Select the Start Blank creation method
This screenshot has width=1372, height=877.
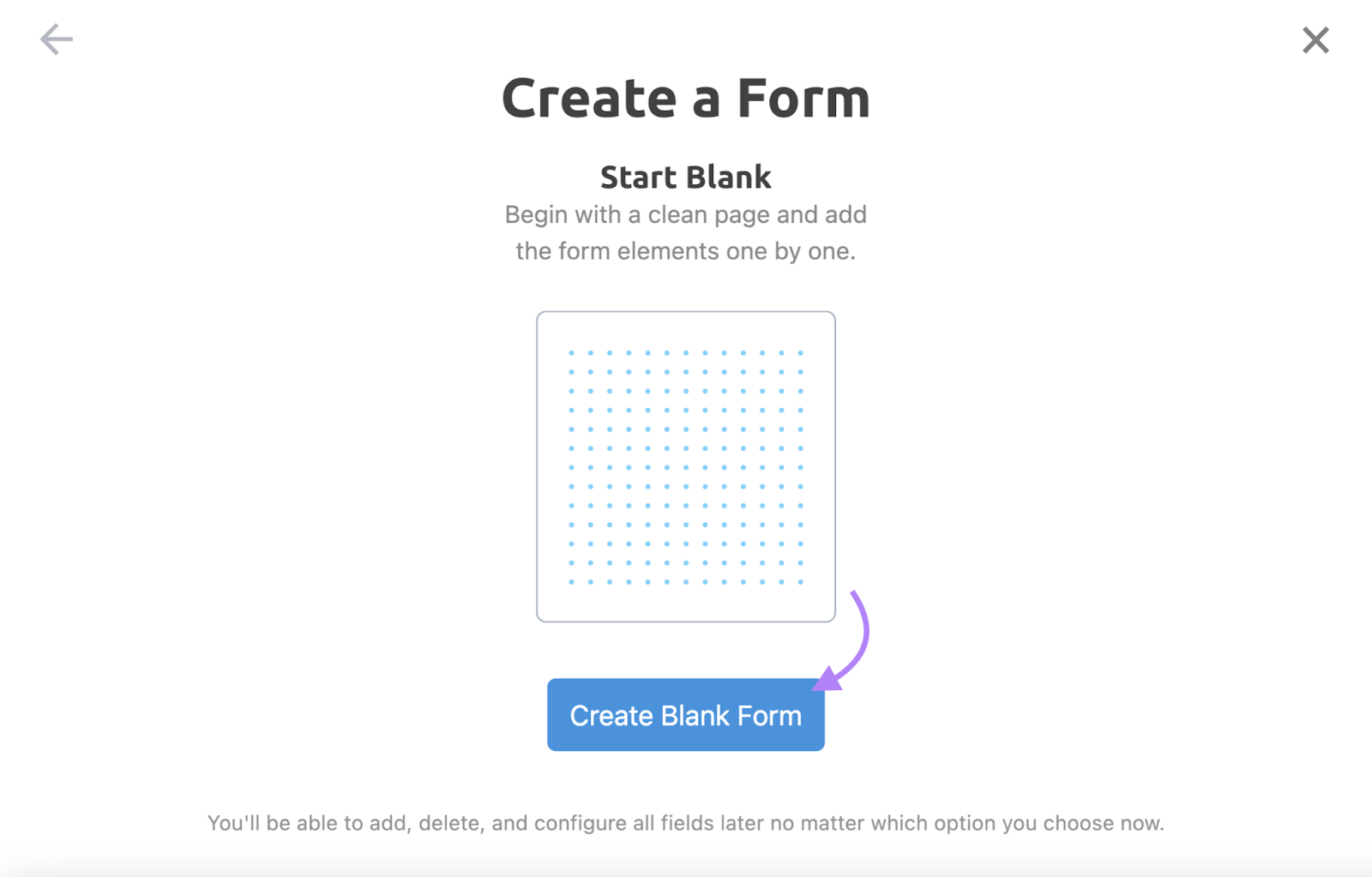pyautogui.click(x=685, y=177)
